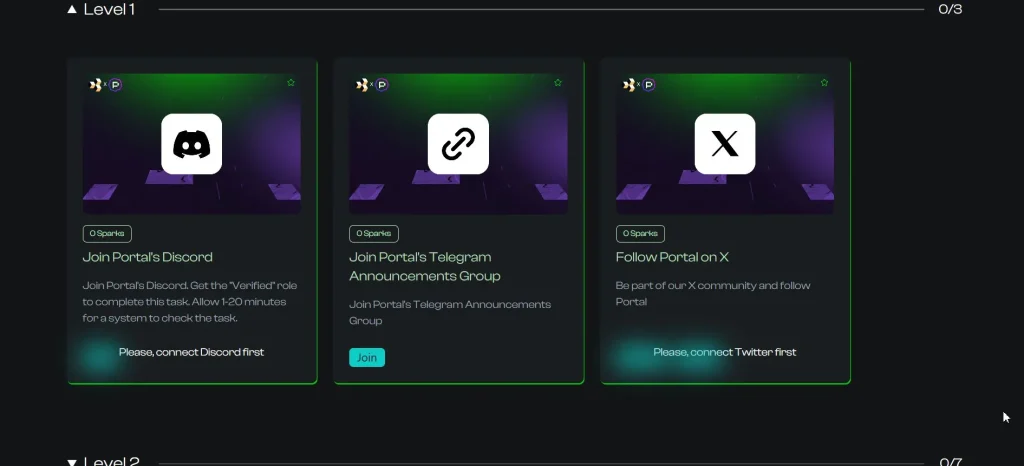
Task: Toggle the star on the Telegram card
Action: tap(558, 82)
